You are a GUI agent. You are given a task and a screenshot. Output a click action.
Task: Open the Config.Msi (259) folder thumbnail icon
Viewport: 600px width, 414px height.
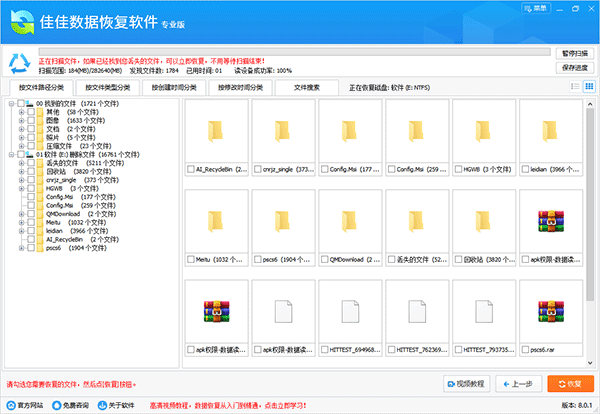coord(416,131)
